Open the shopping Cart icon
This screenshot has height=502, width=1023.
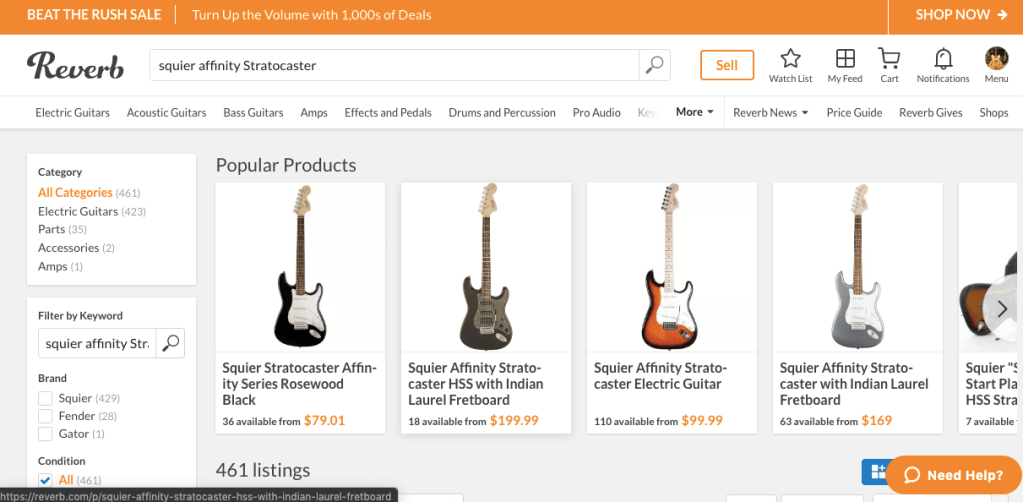(x=889, y=58)
